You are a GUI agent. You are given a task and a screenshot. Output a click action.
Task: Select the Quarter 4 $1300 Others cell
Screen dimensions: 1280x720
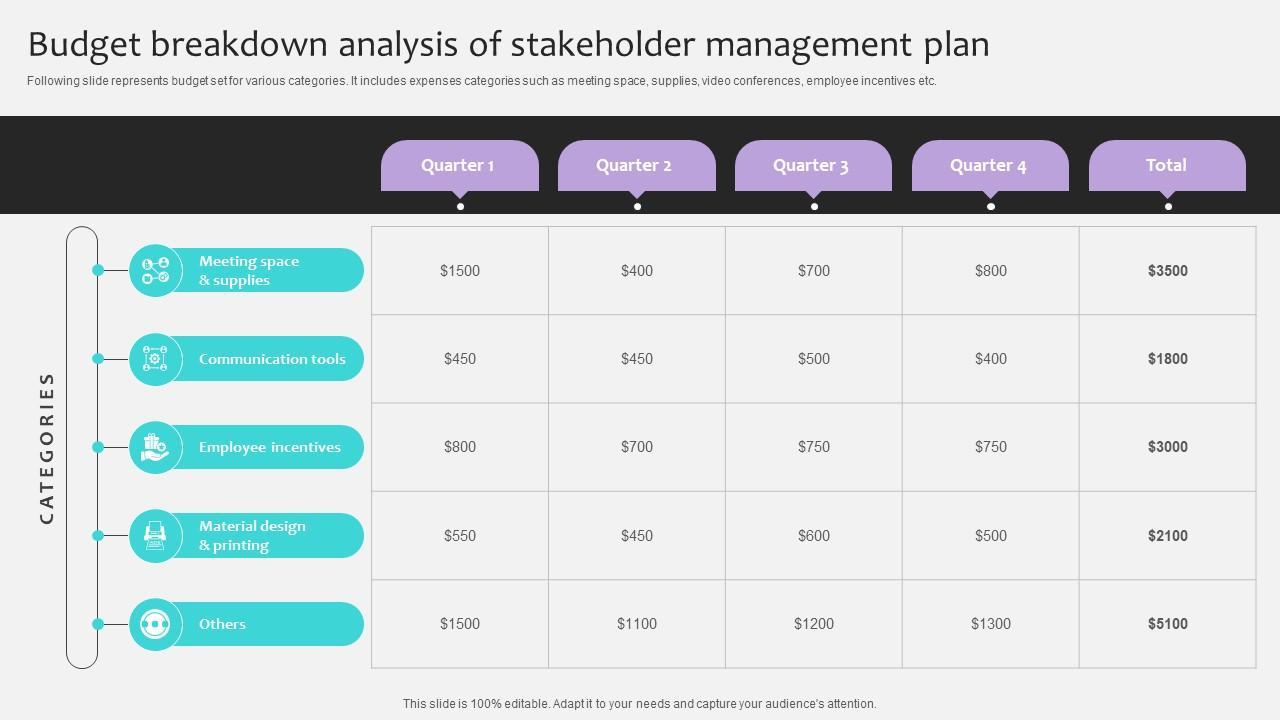click(990, 624)
